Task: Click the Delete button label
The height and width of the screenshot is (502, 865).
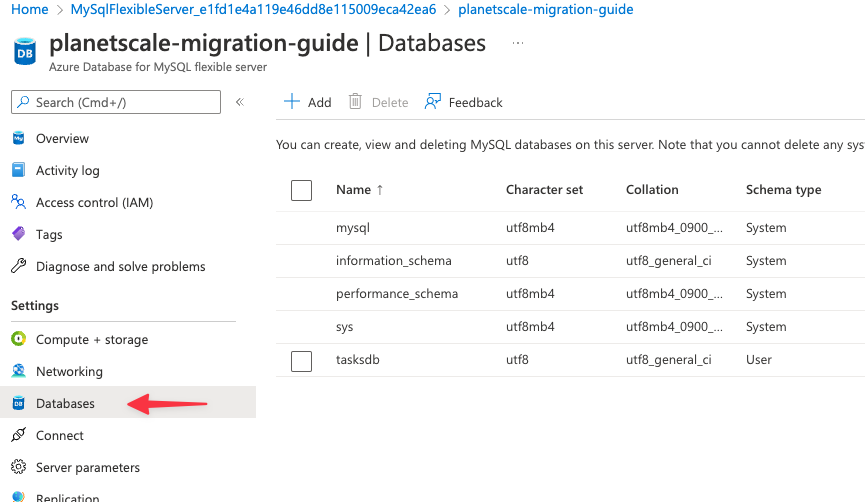Action: [x=390, y=102]
